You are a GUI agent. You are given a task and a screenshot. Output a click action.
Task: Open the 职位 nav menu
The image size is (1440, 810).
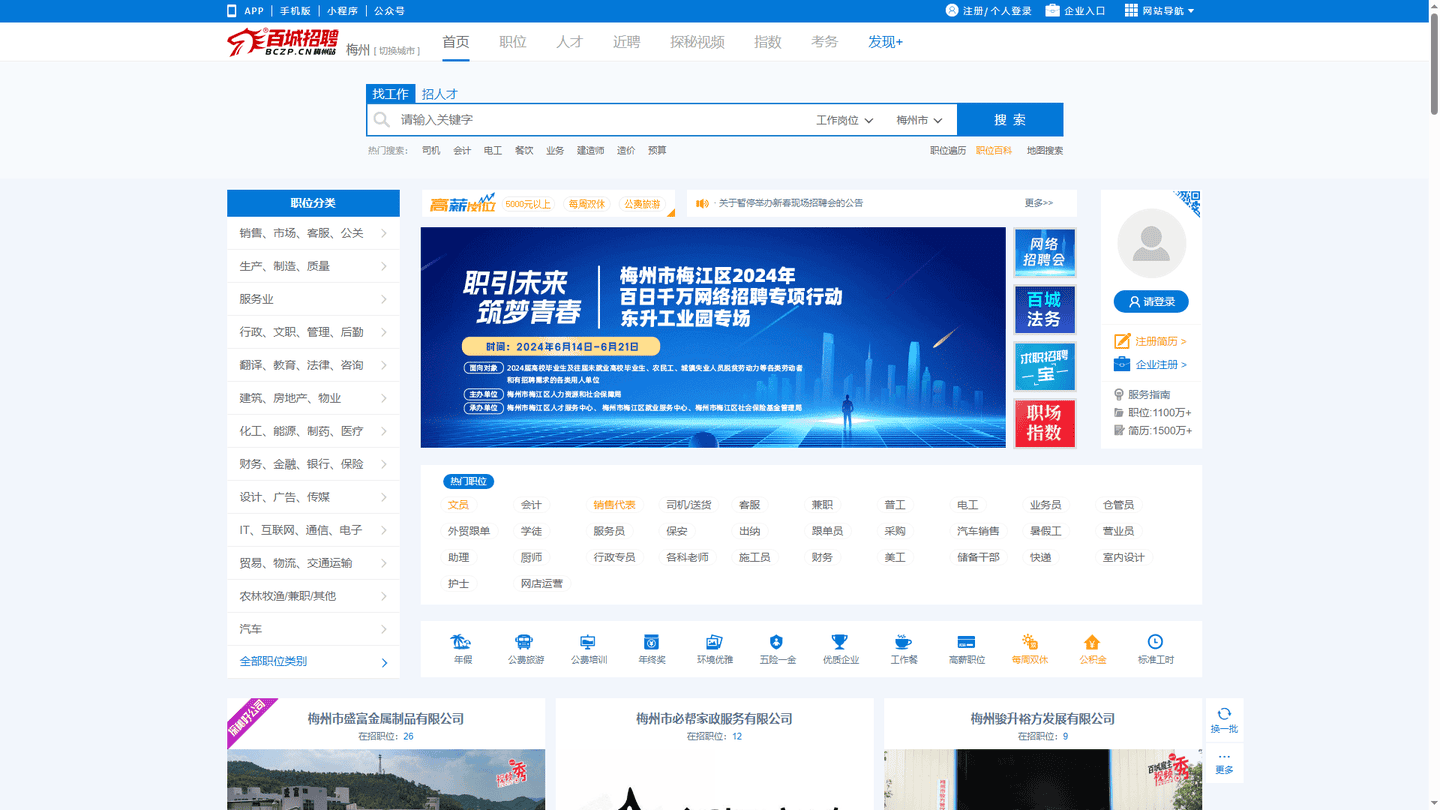(513, 42)
